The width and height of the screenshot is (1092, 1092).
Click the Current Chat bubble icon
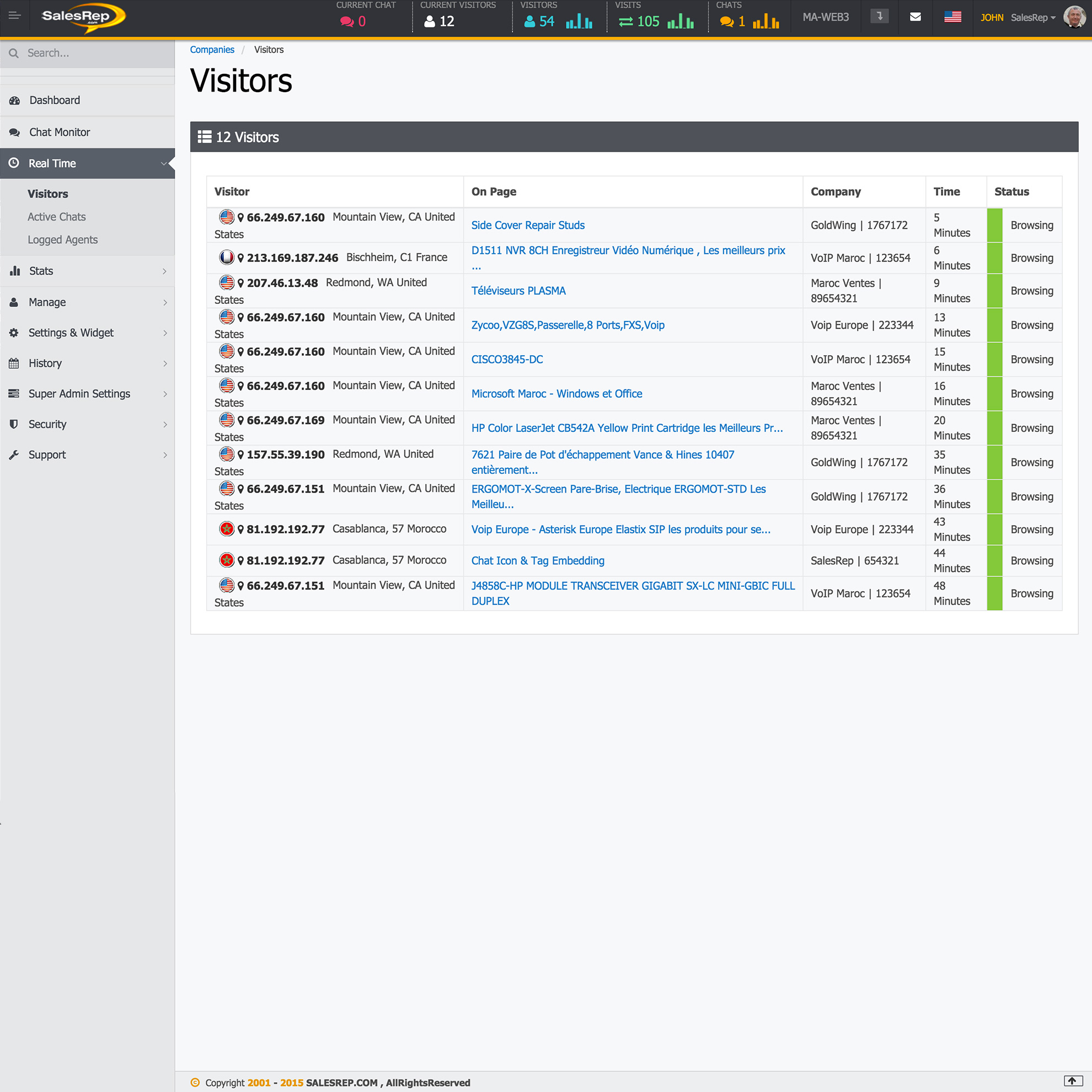(x=346, y=22)
